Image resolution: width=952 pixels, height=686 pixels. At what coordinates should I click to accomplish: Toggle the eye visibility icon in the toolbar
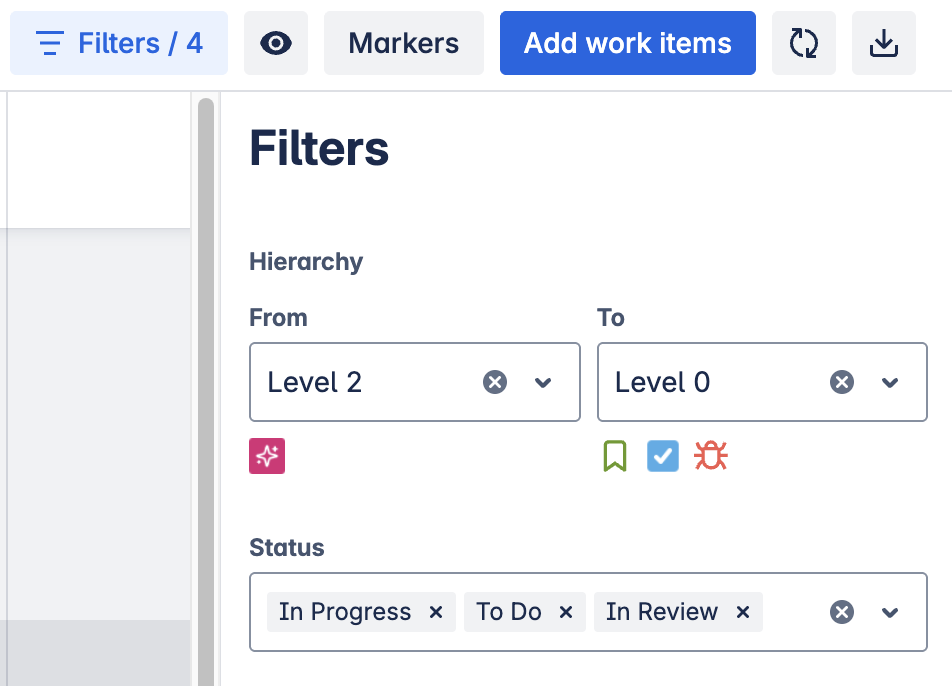276,43
